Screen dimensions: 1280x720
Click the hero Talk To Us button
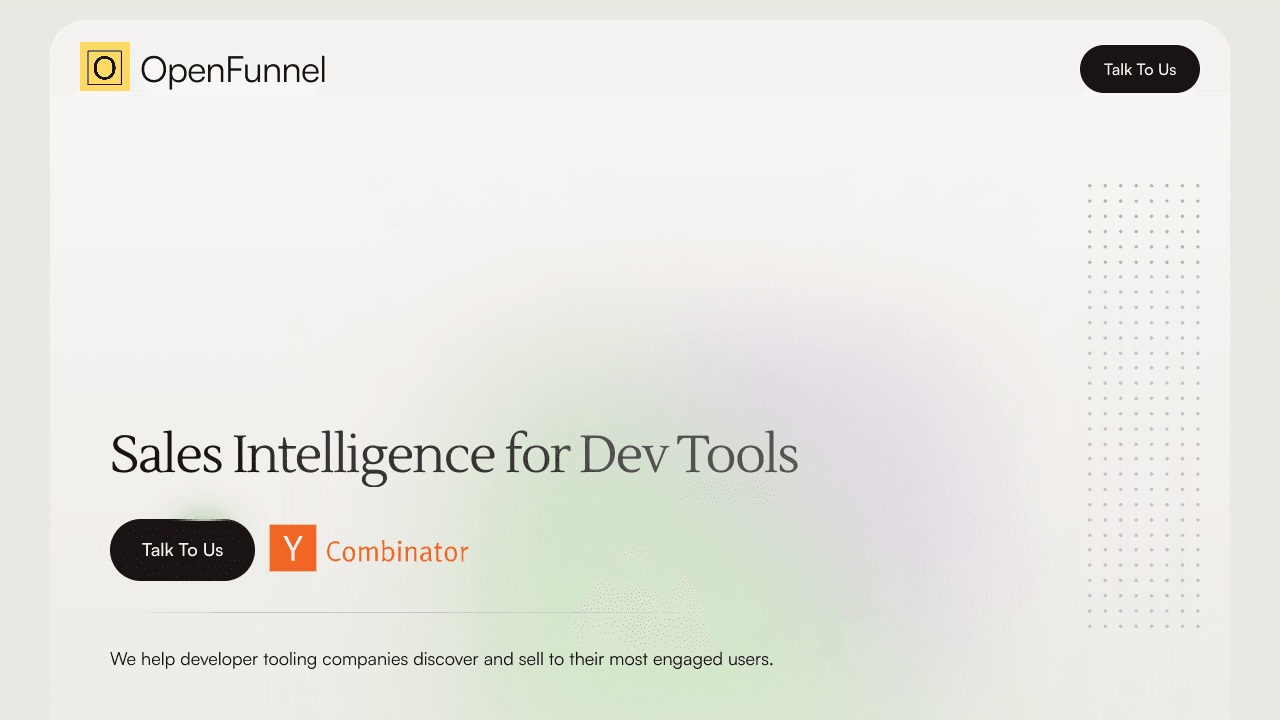coord(182,550)
